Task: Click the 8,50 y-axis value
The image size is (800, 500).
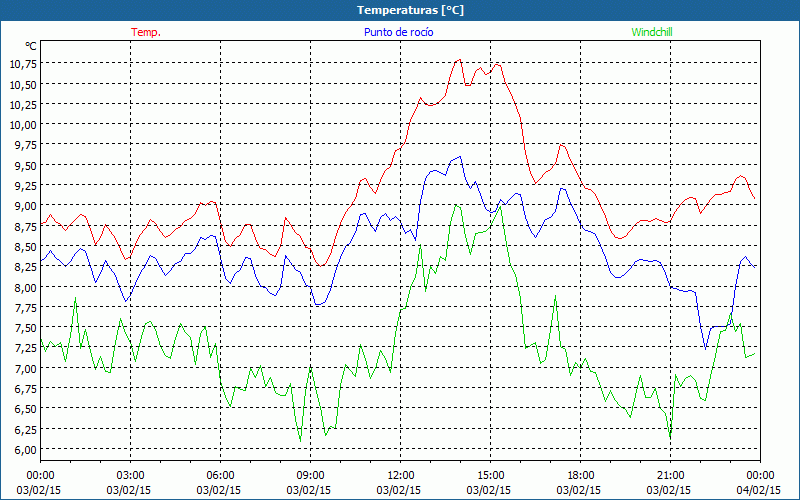Action: (25, 246)
